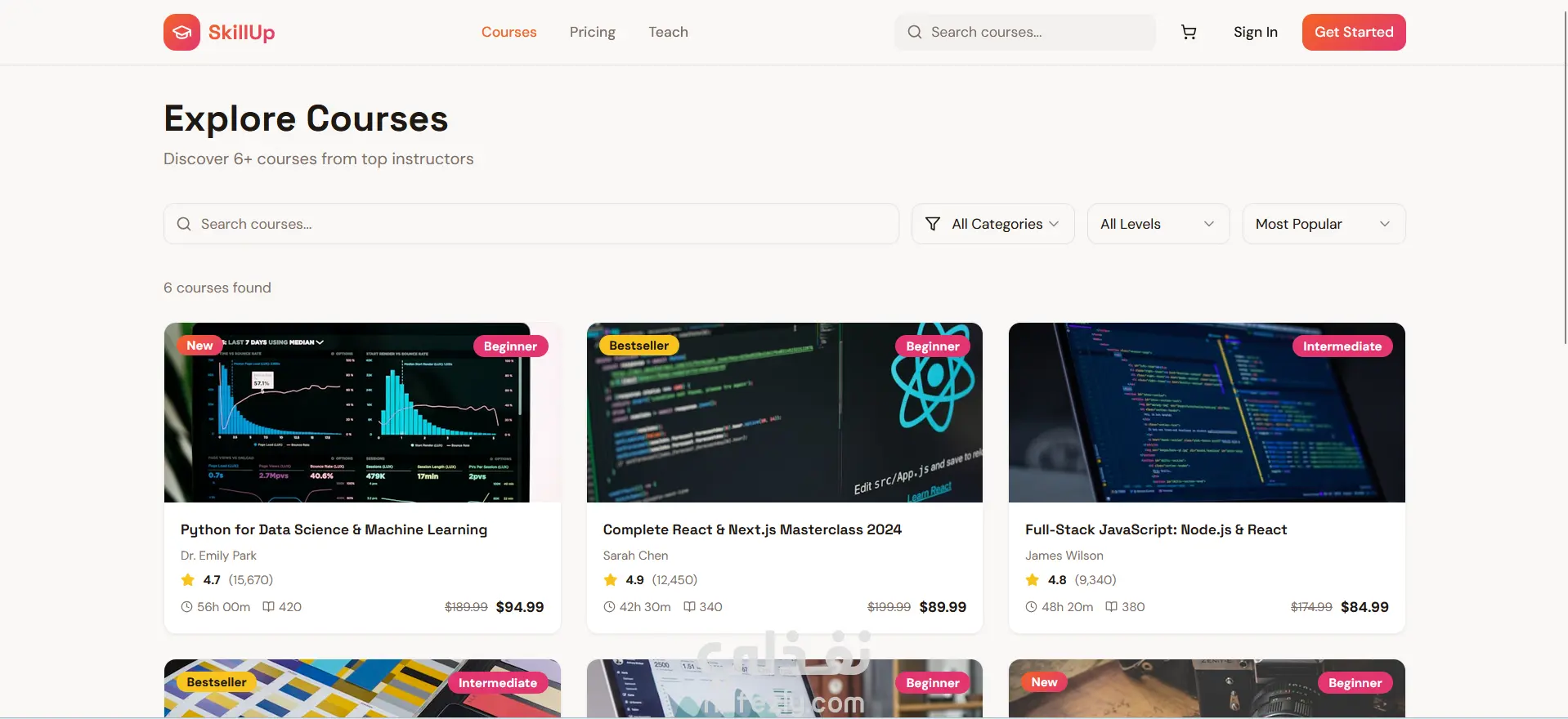The width and height of the screenshot is (1568, 719).
Task: Click the star icon on React & Next.js course
Action: pyautogui.click(x=611, y=580)
